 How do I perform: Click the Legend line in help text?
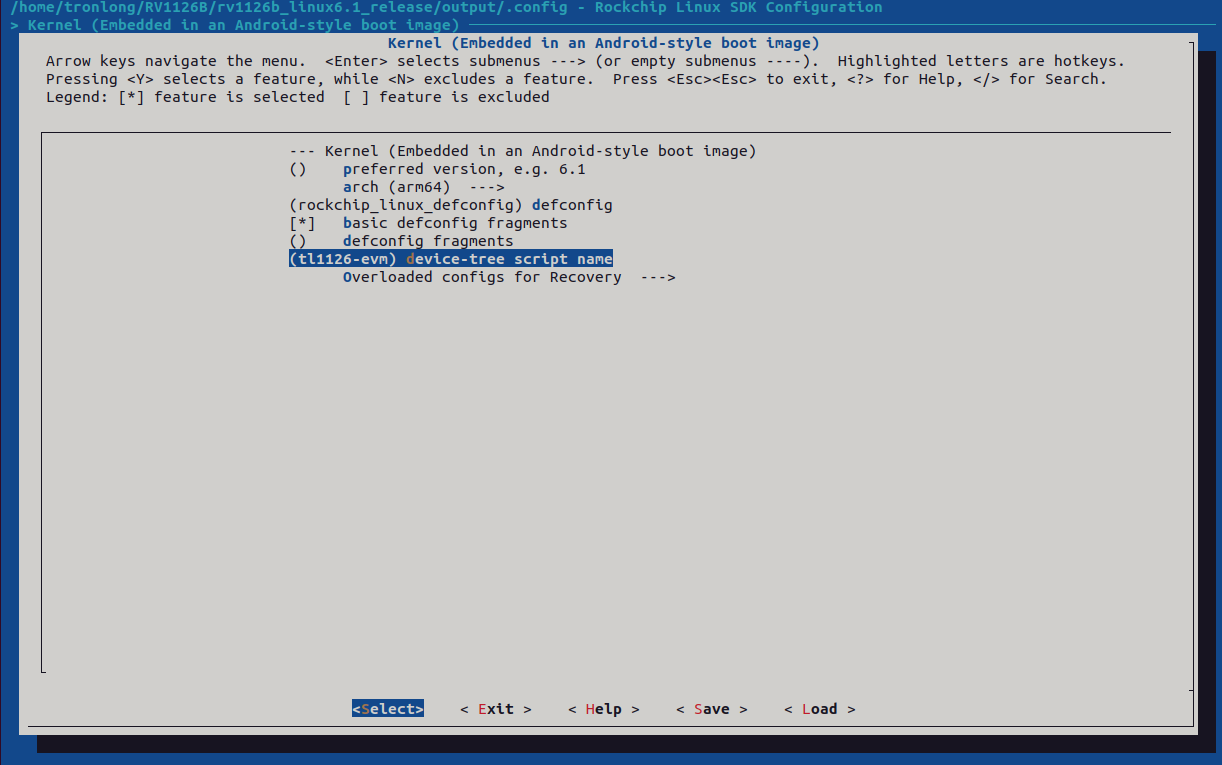click(298, 97)
